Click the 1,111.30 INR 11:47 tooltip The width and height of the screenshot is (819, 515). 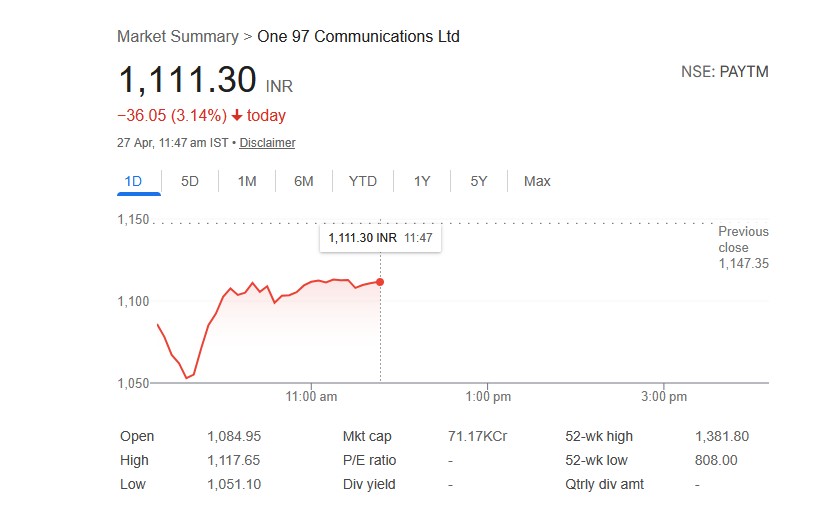point(380,239)
